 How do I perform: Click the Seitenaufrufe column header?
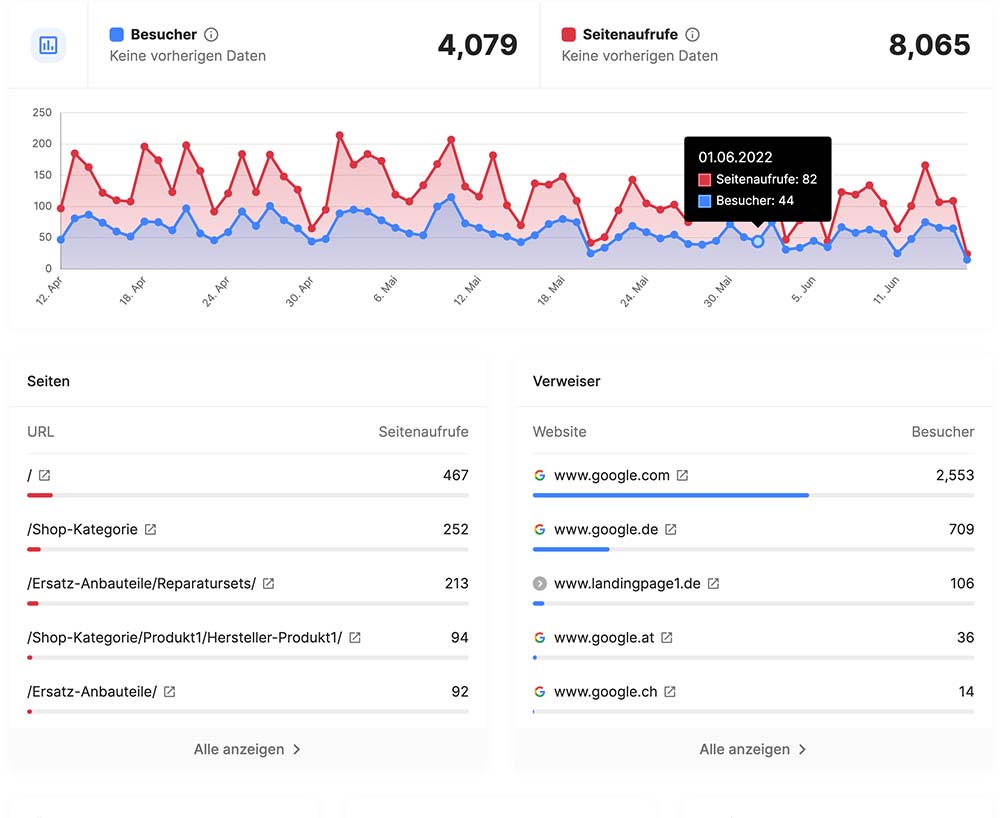(423, 432)
